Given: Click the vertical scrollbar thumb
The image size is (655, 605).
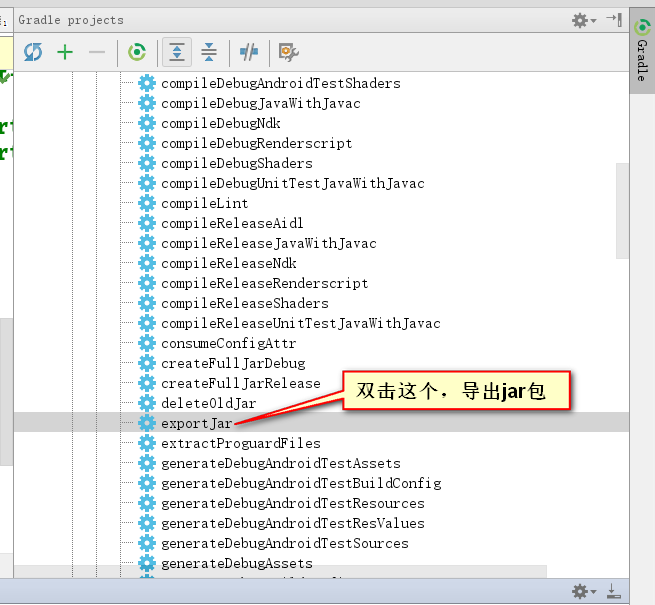Looking at the screenshot, I should [x=622, y=211].
